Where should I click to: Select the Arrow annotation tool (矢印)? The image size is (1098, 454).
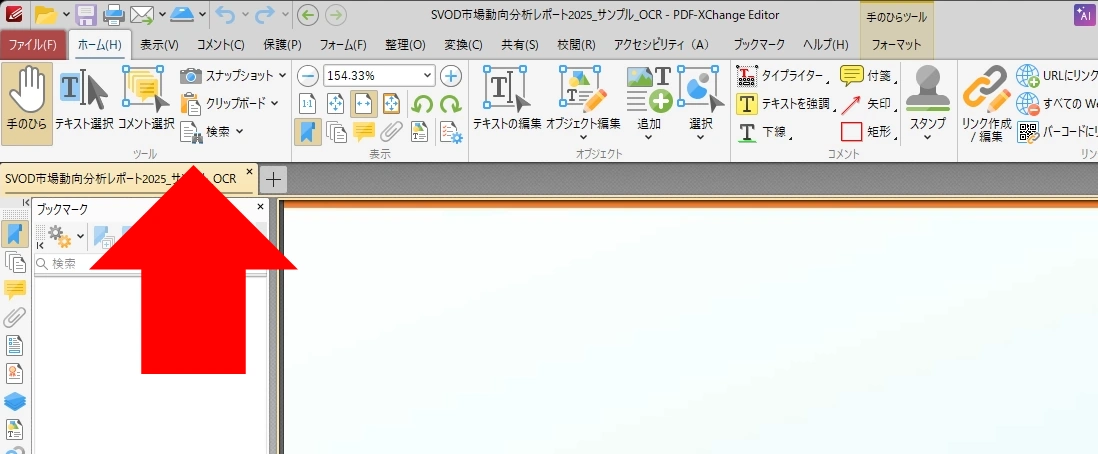click(868, 104)
